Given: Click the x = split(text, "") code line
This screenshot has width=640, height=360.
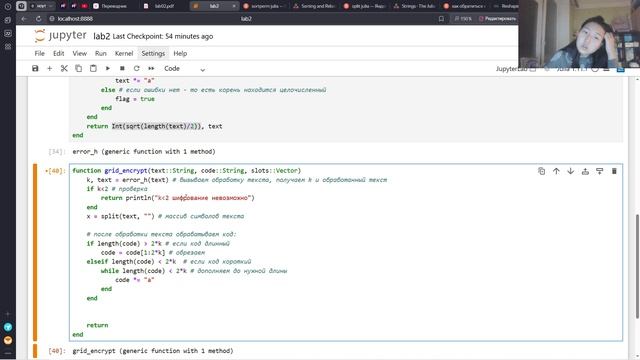Looking at the screenshot, I should (x=165, y=216).
